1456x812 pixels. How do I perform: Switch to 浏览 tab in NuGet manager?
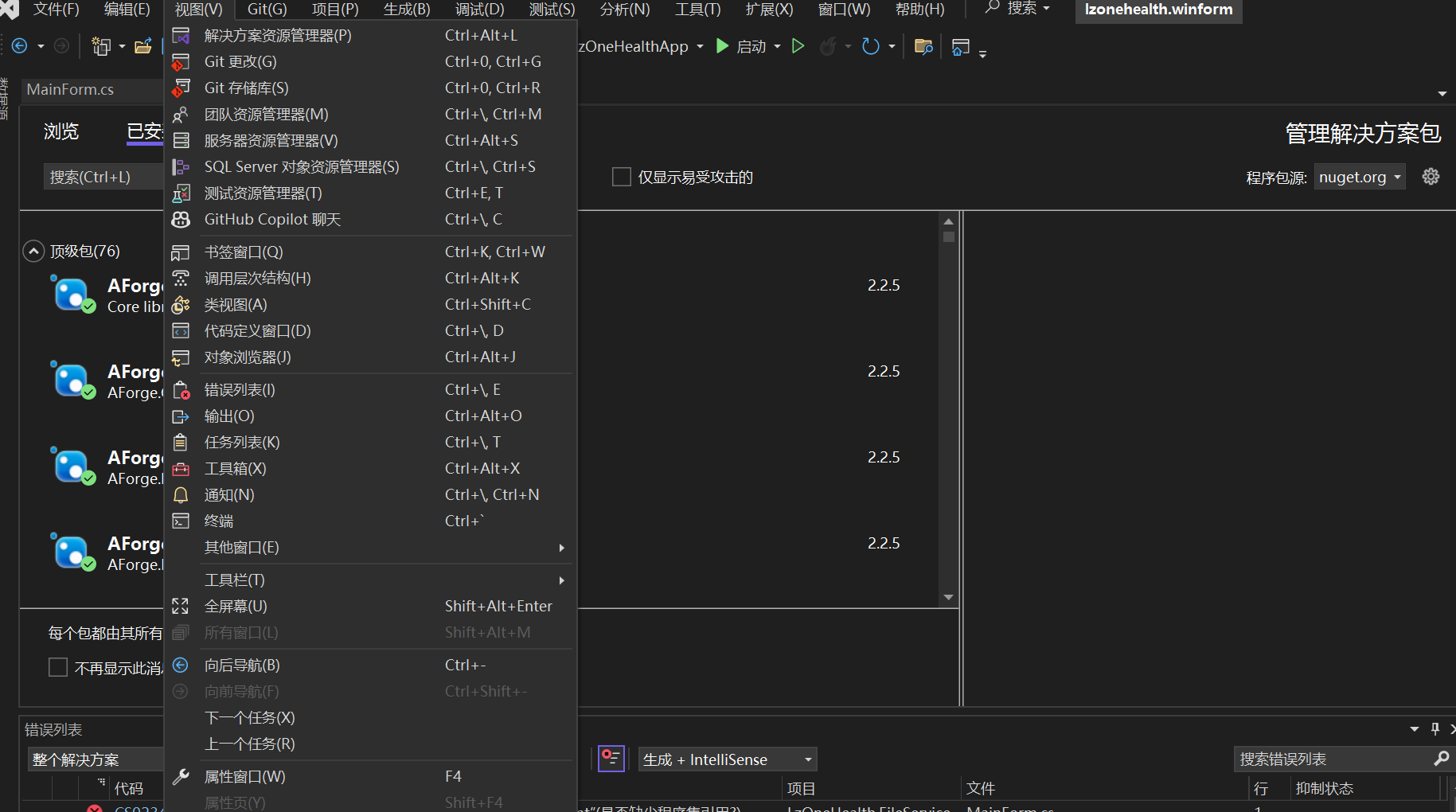click(x=61, y=132)
